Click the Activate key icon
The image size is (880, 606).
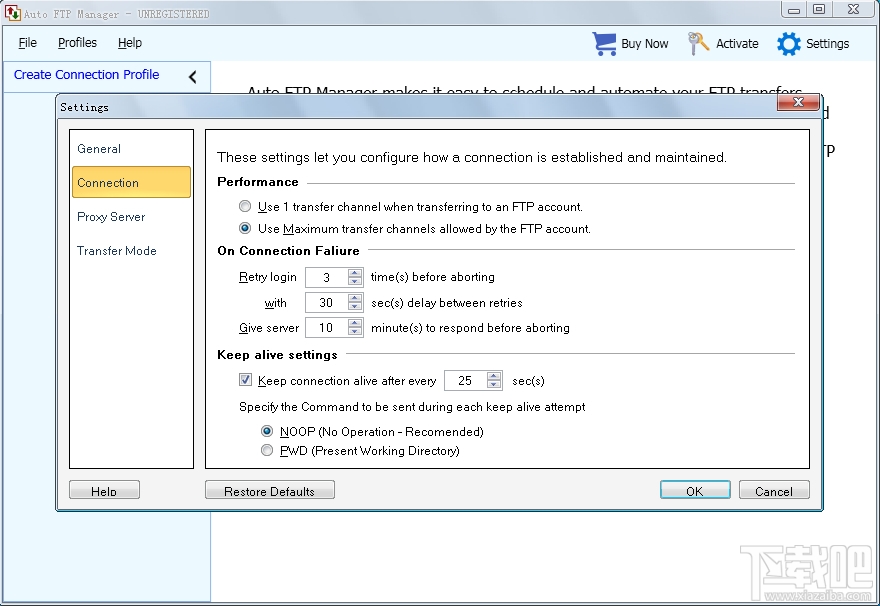(x=697, y=43)
